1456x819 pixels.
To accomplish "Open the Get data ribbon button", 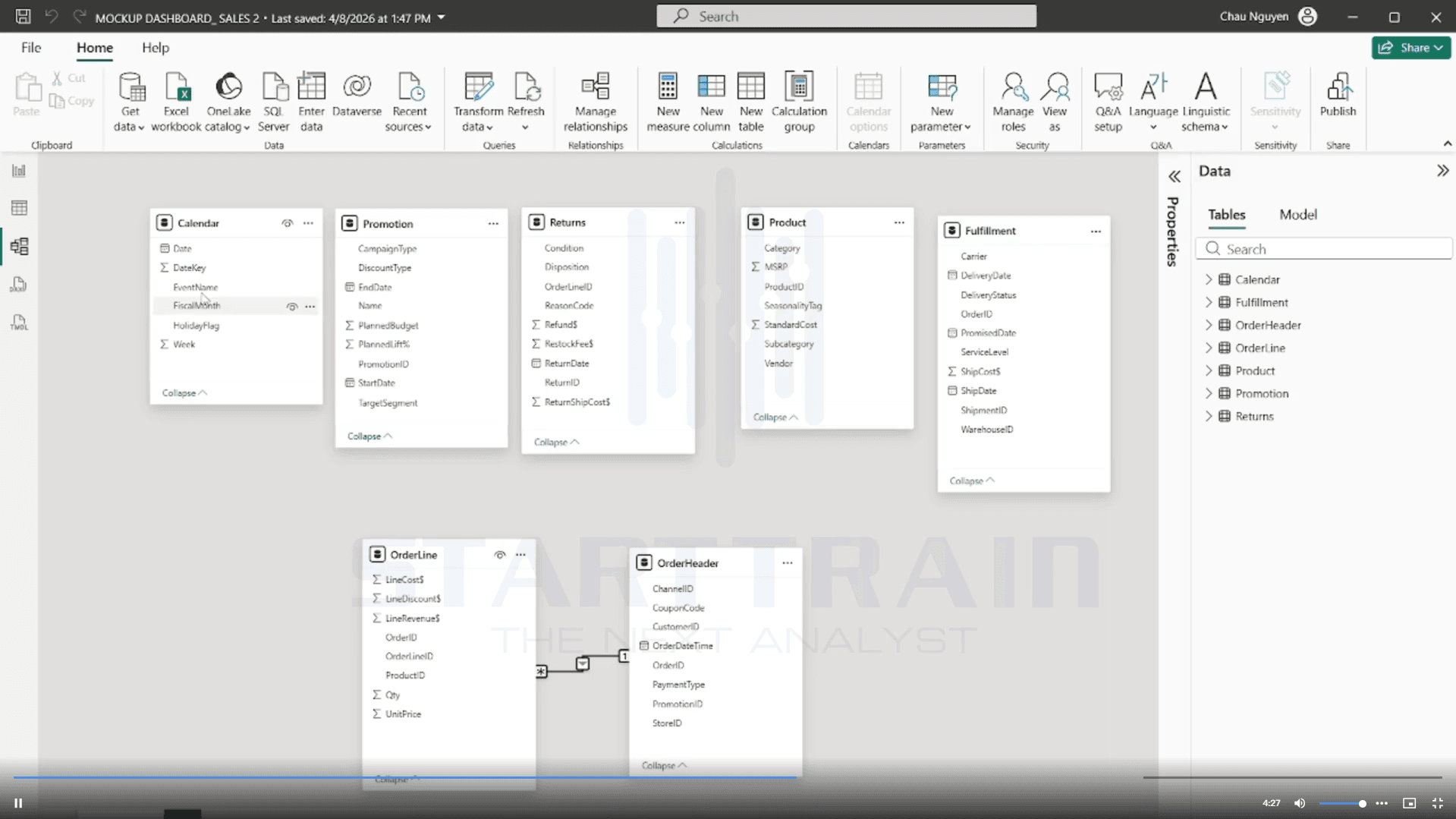I will [x=130, y=102].
